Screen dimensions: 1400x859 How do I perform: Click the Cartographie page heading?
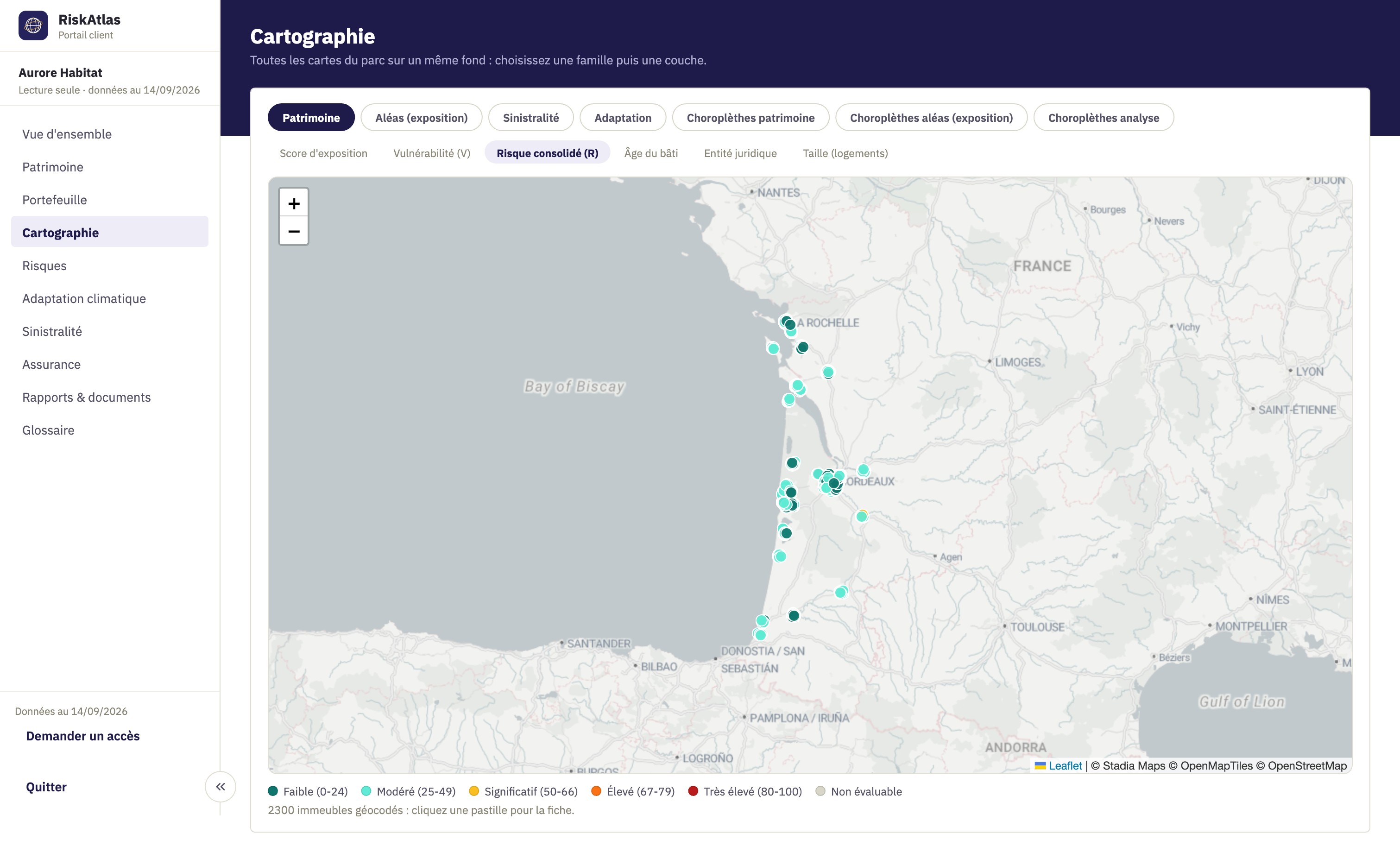313,36
